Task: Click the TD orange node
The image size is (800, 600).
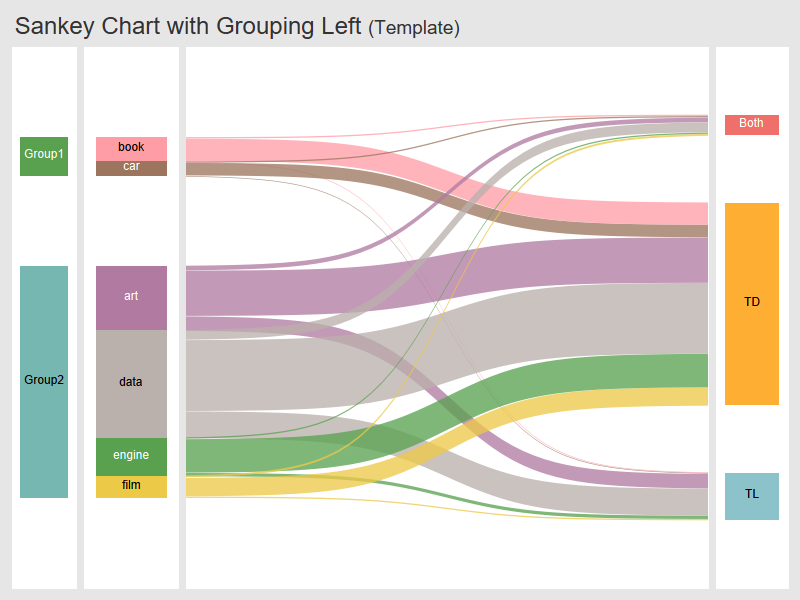Action: [x=751, y=302]
